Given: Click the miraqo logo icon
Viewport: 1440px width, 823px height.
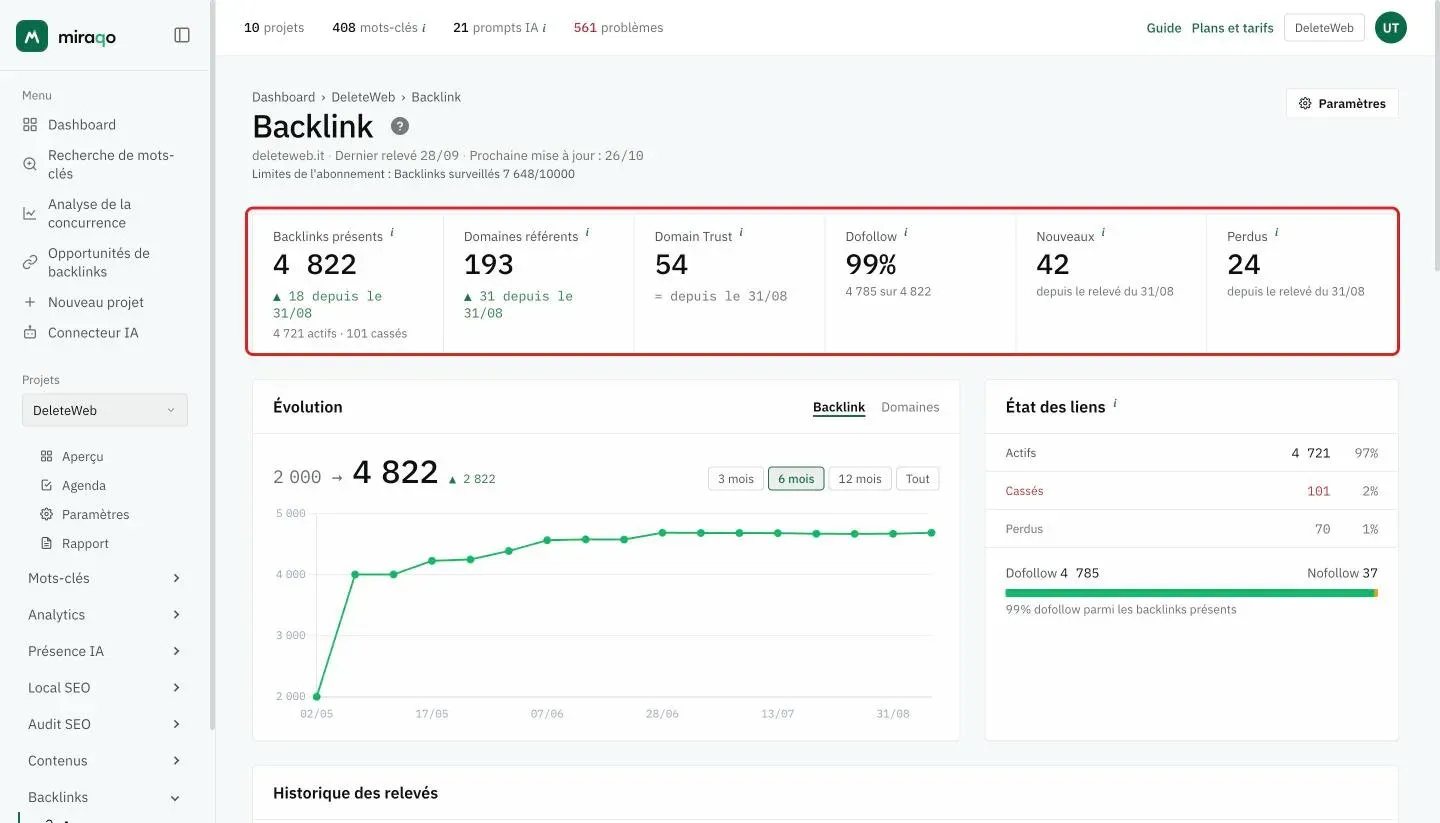Looking at the screenshot, I should click(x=32, y=36).
